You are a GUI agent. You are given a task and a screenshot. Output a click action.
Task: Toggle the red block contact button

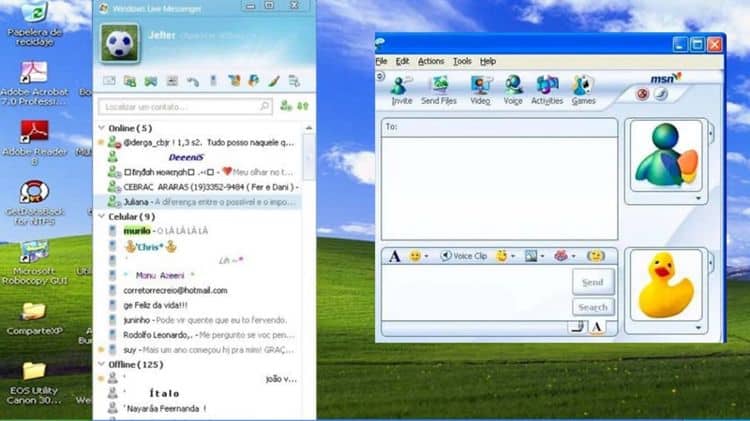[642, 94]
